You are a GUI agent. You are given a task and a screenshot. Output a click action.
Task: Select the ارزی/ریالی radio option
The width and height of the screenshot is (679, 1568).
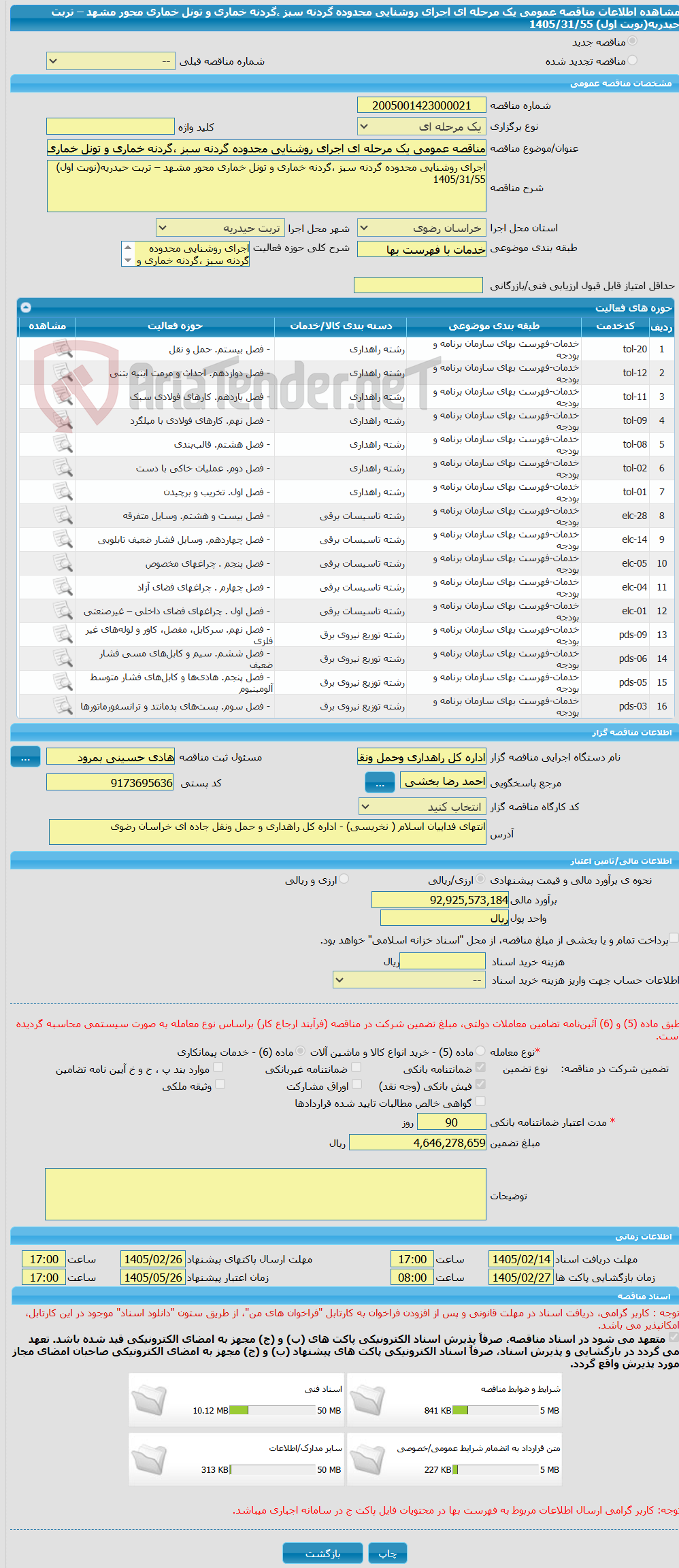tap(481, 880)
